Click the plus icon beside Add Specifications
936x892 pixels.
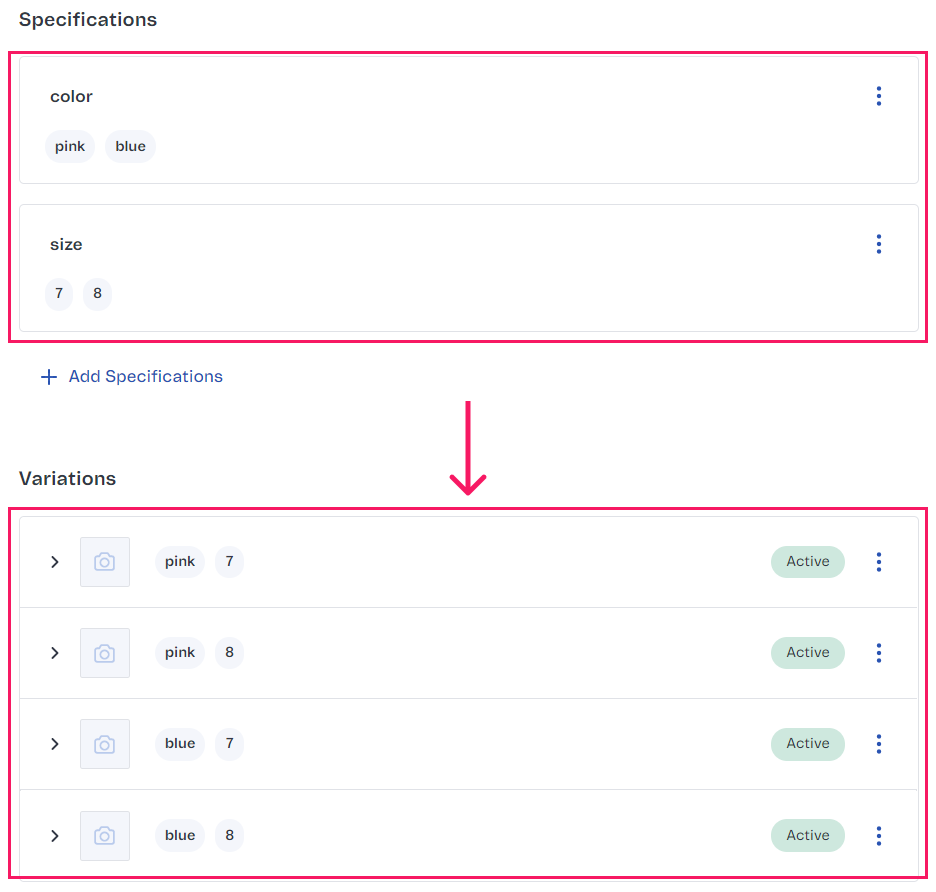[x=49, y=377]
